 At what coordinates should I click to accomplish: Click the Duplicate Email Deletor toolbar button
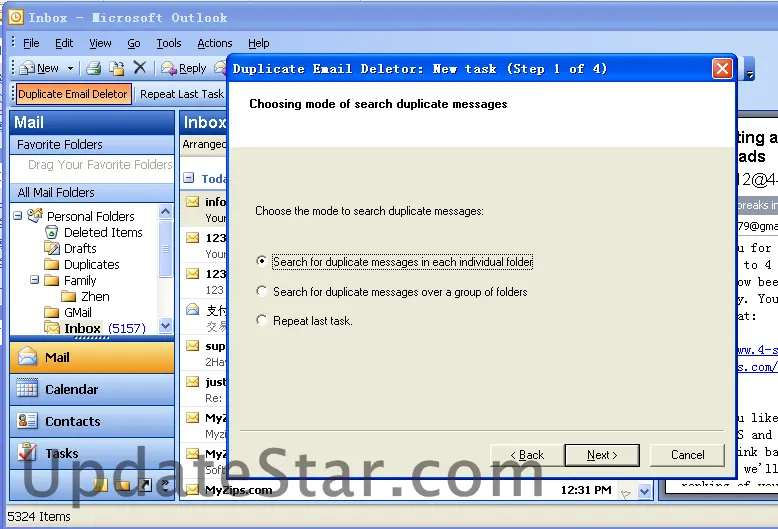(73, 94)
